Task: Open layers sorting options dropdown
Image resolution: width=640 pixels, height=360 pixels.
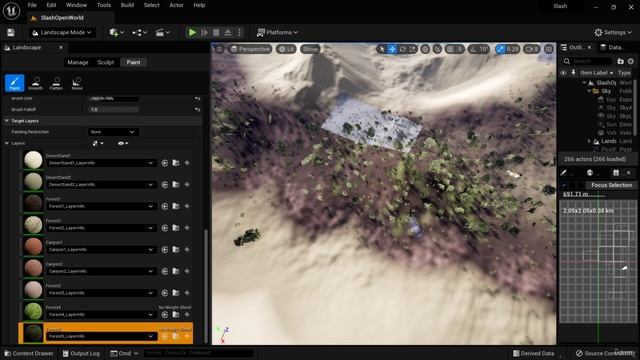Action: [98, 143]
